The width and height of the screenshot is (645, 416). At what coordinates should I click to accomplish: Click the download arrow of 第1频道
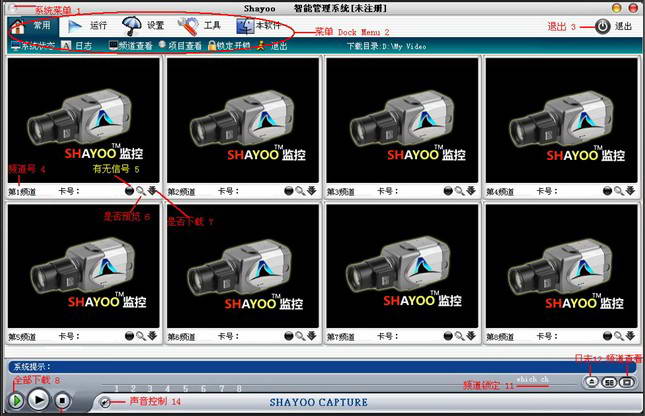152,191
